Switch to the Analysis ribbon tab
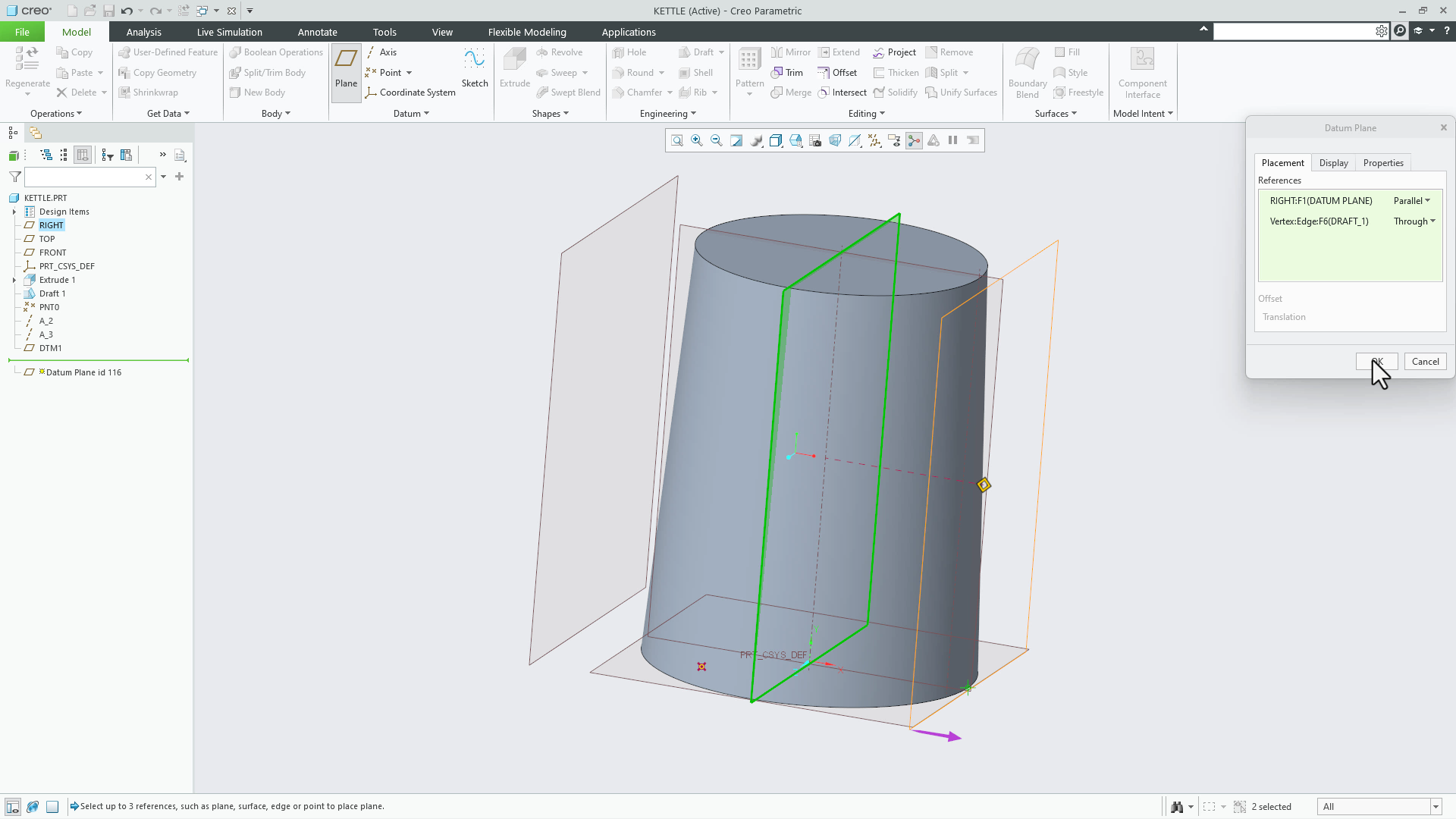Viewport: 1456px width, 819px height. click(x=143, y=32)
